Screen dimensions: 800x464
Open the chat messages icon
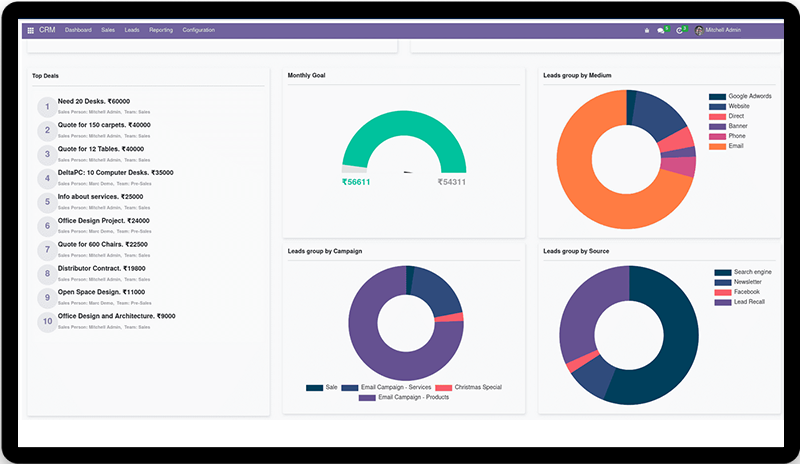[661, 30]
